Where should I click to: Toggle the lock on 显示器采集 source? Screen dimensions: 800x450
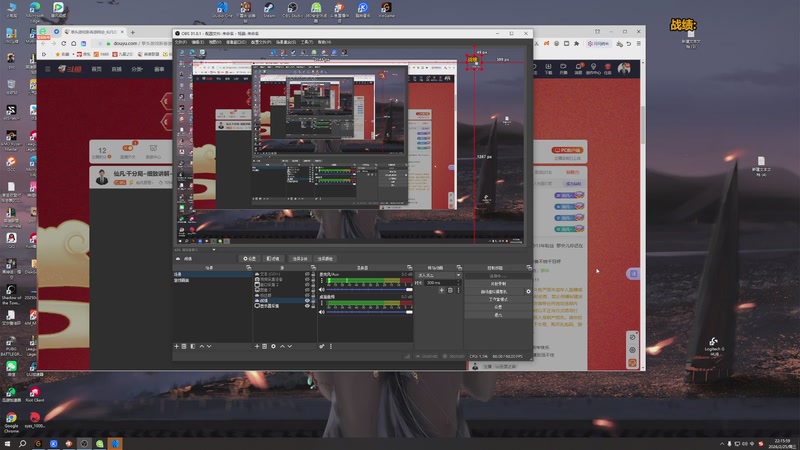[313, 306]
